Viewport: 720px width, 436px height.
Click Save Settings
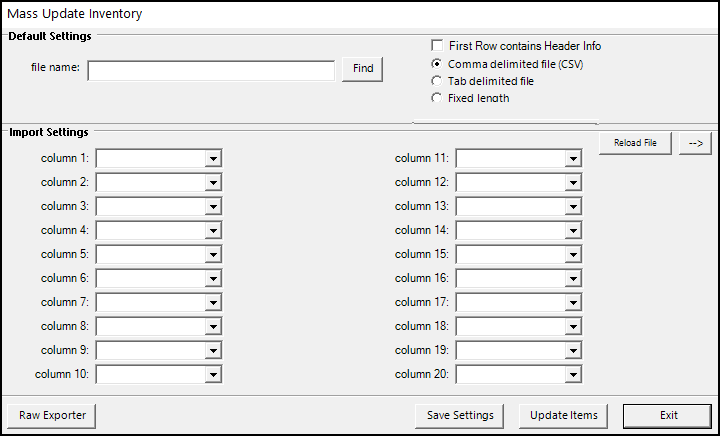click(460, 415)
